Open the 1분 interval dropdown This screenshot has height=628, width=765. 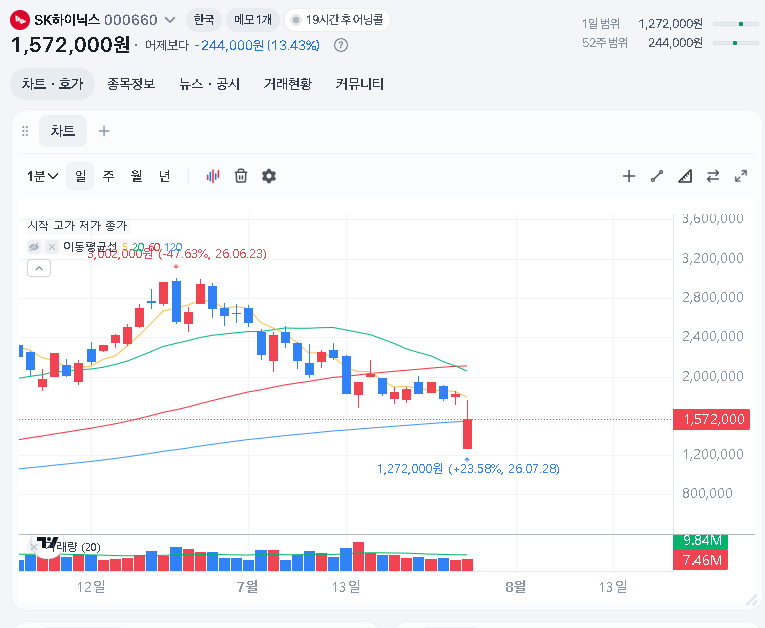click(x=42, y=176)
